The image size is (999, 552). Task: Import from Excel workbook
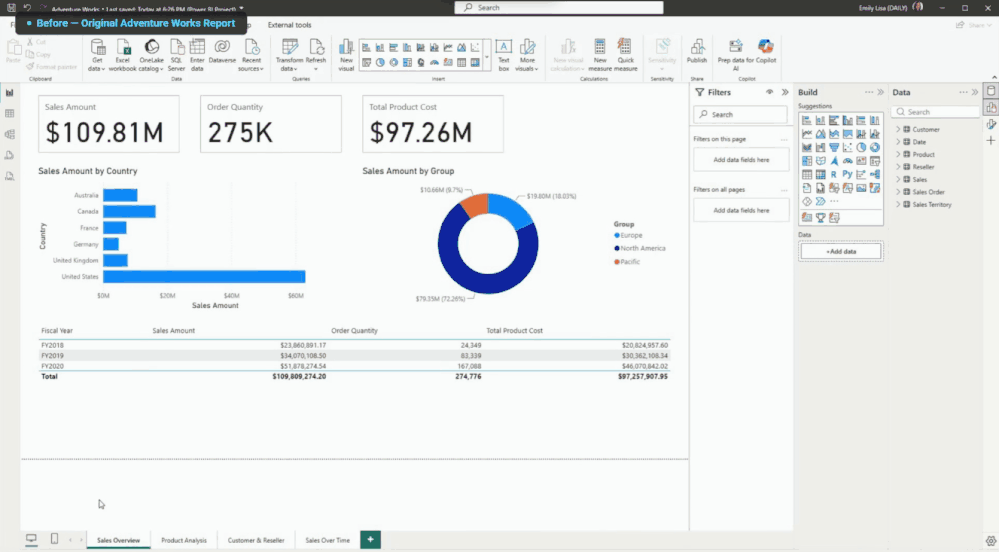tap(122, 55)
